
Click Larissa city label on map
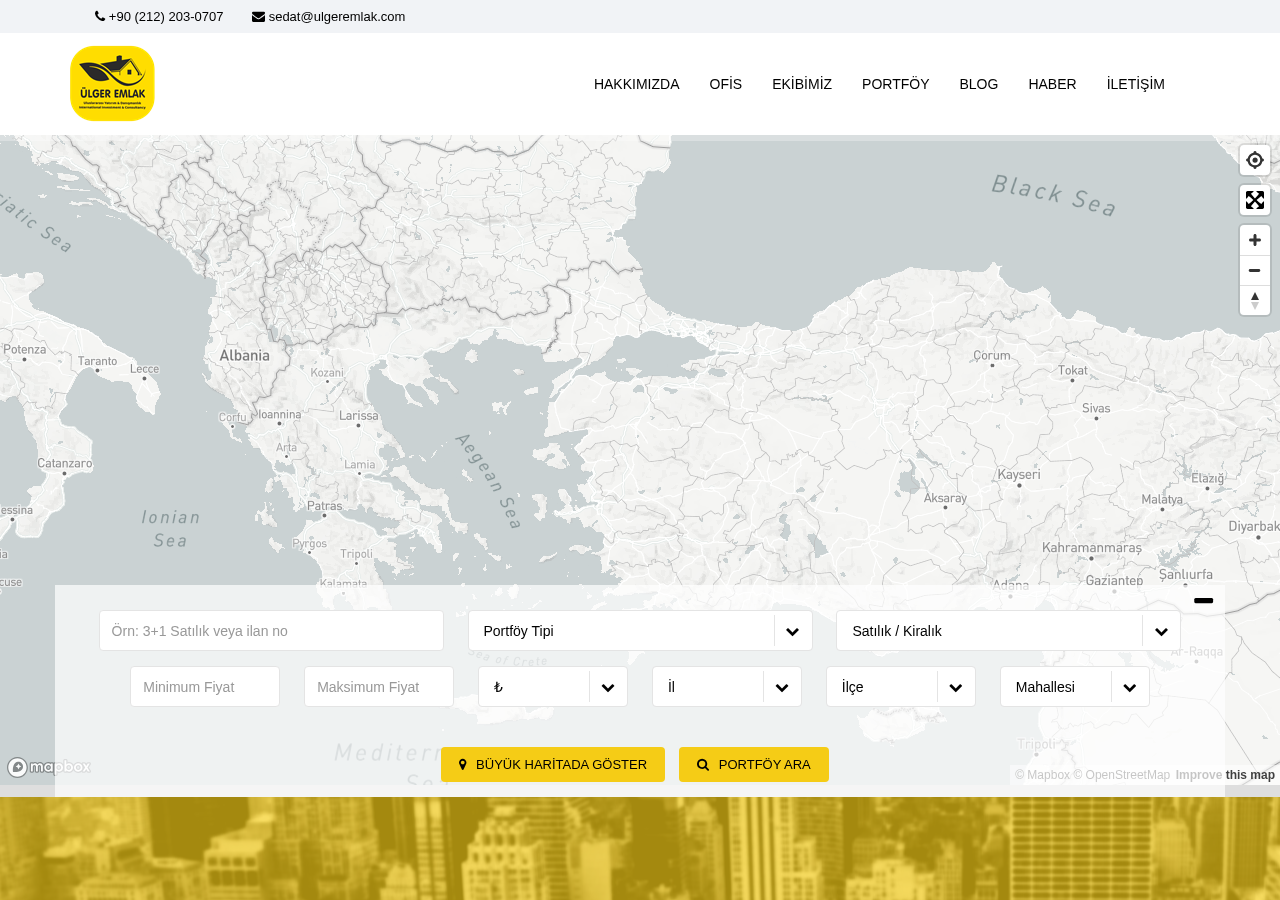coord(359,415)
